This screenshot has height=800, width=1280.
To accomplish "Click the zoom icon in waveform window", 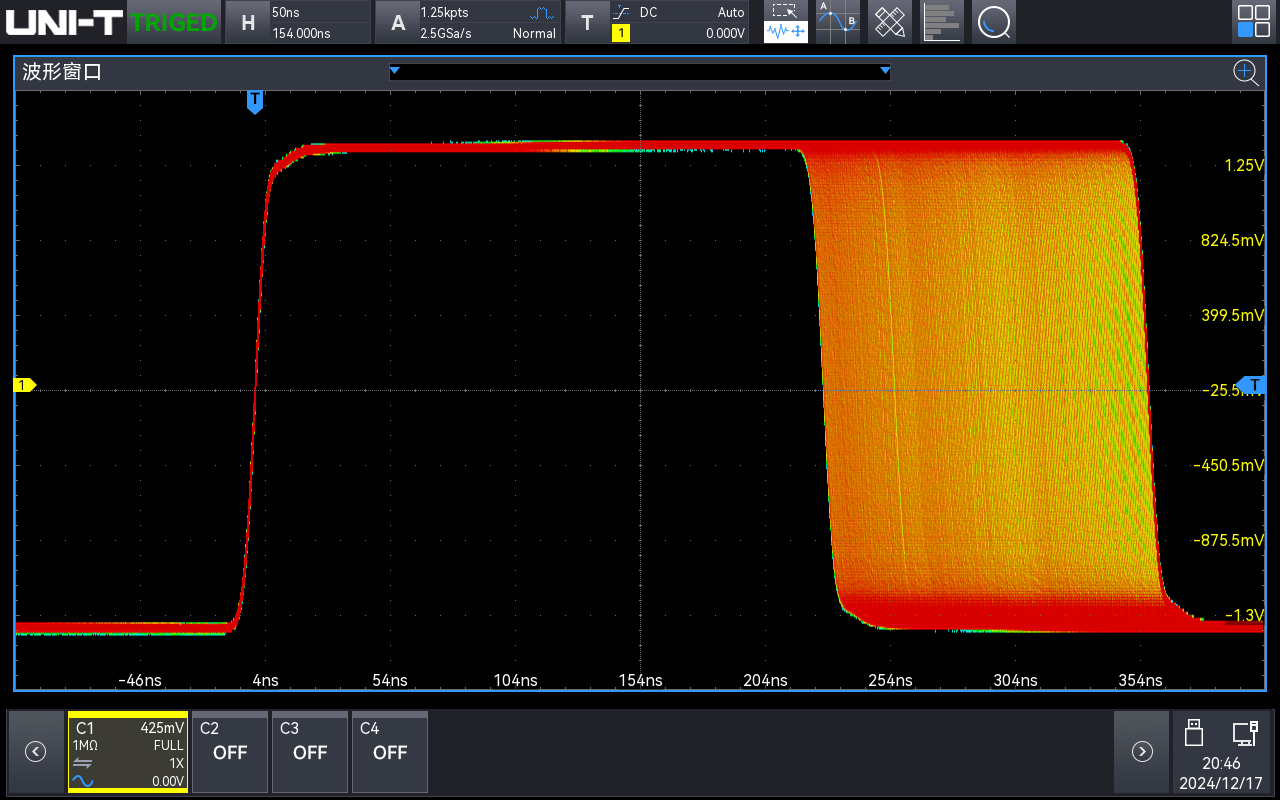I will pyautogui.click(x=1245, y=72).
